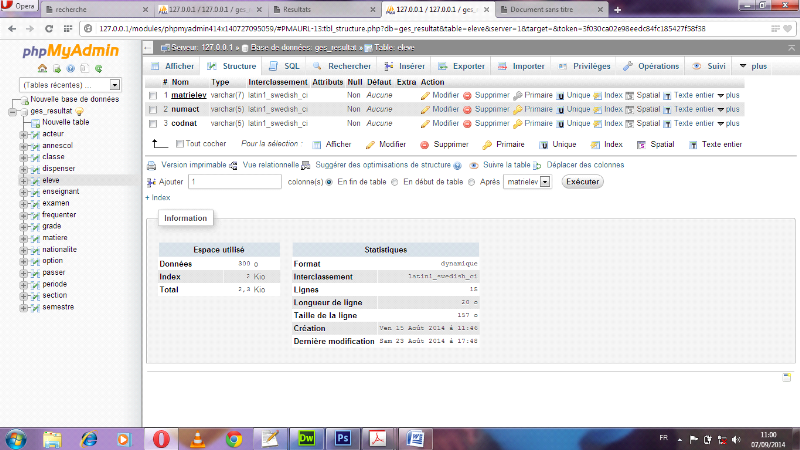Click Déplacer des colonnes link
Screen dimensions: 800x450
click(585, 165)
